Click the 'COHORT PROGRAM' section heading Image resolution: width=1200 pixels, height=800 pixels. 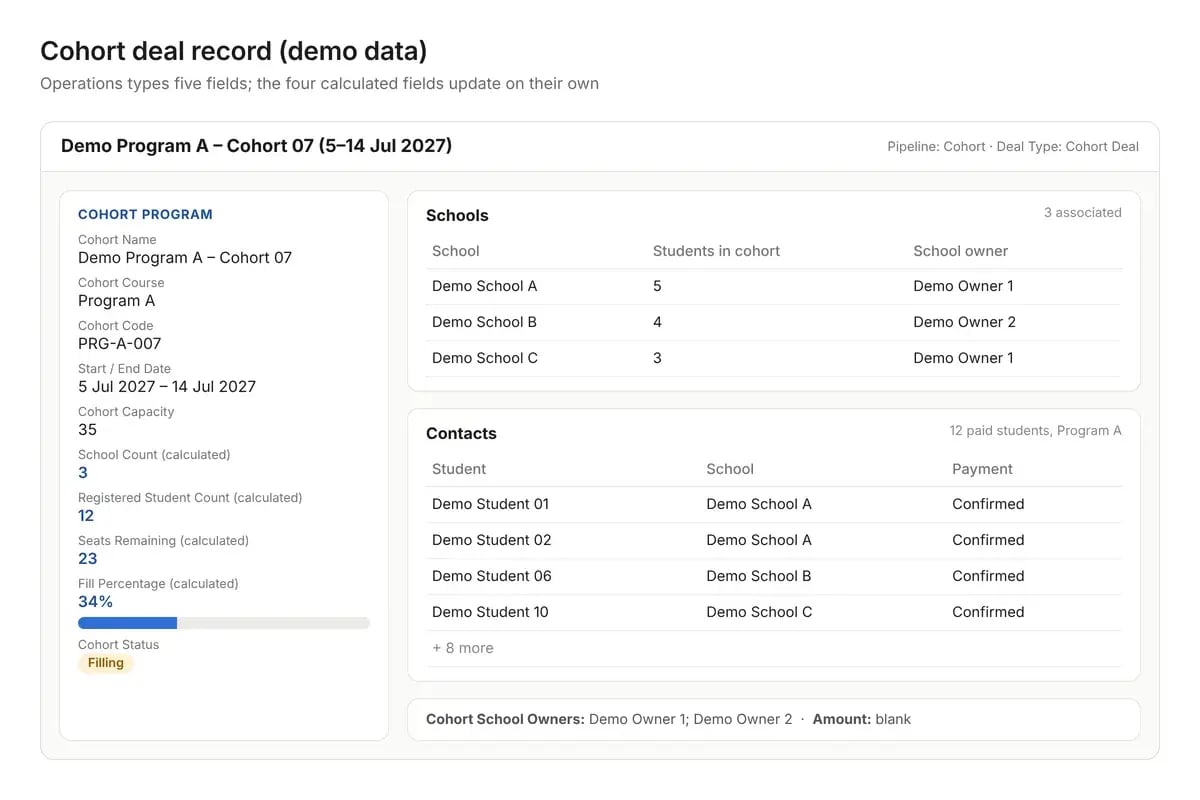[x=145, y=214]
